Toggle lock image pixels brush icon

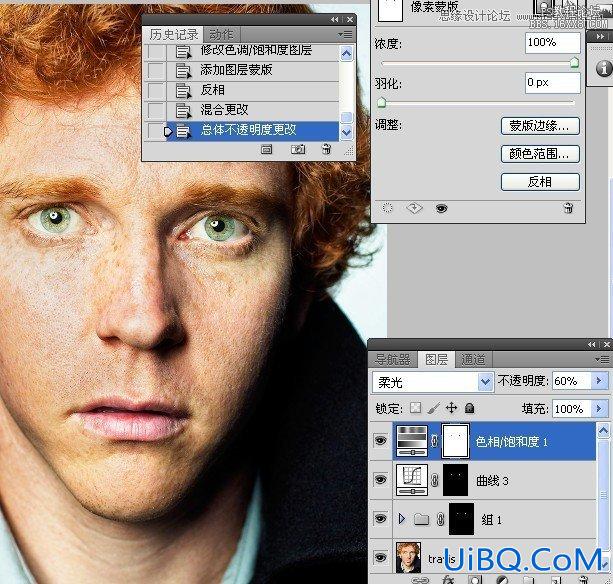point(434,408)
